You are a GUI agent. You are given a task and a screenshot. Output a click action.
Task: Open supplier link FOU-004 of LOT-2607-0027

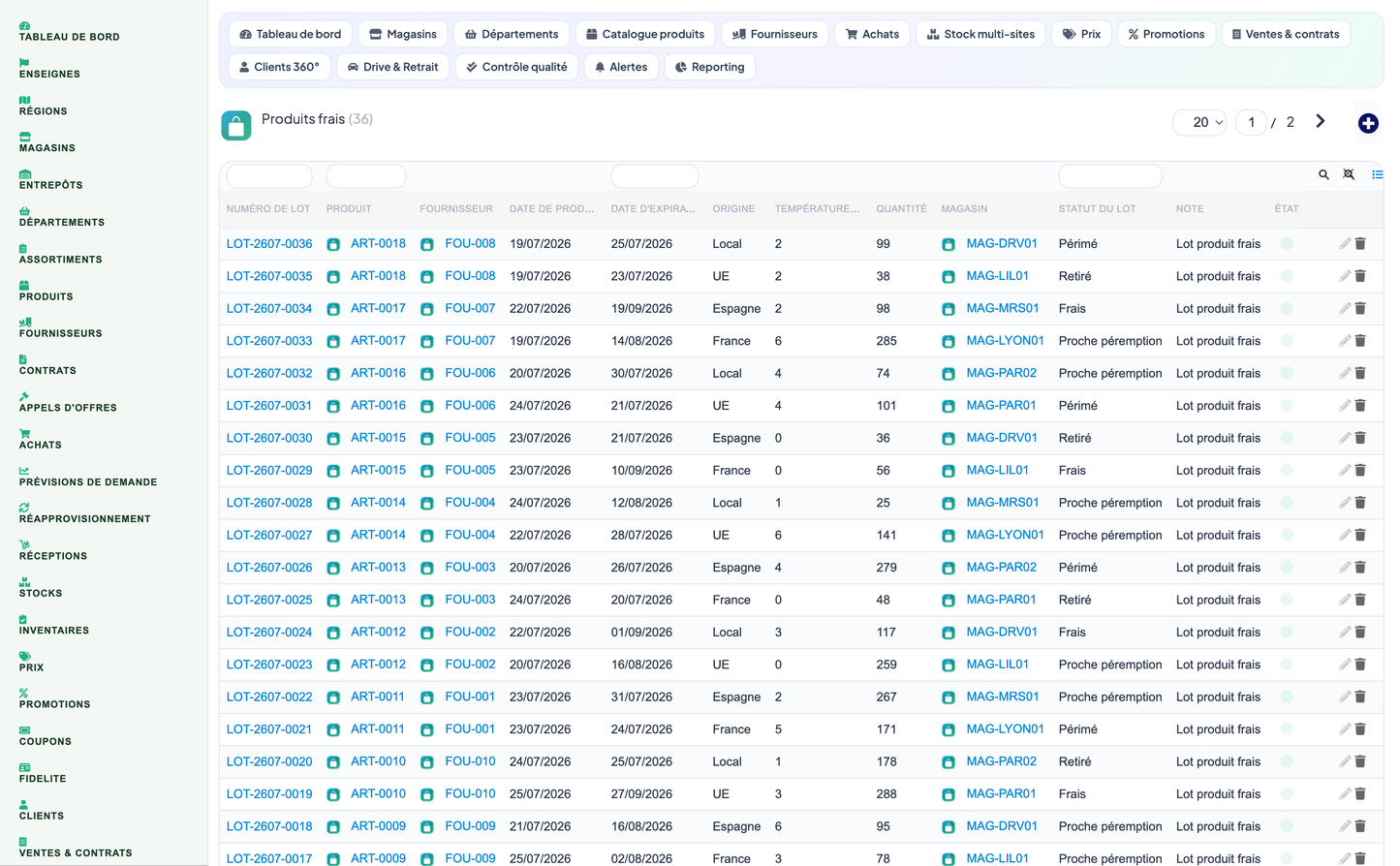click(x=470, y=535)
